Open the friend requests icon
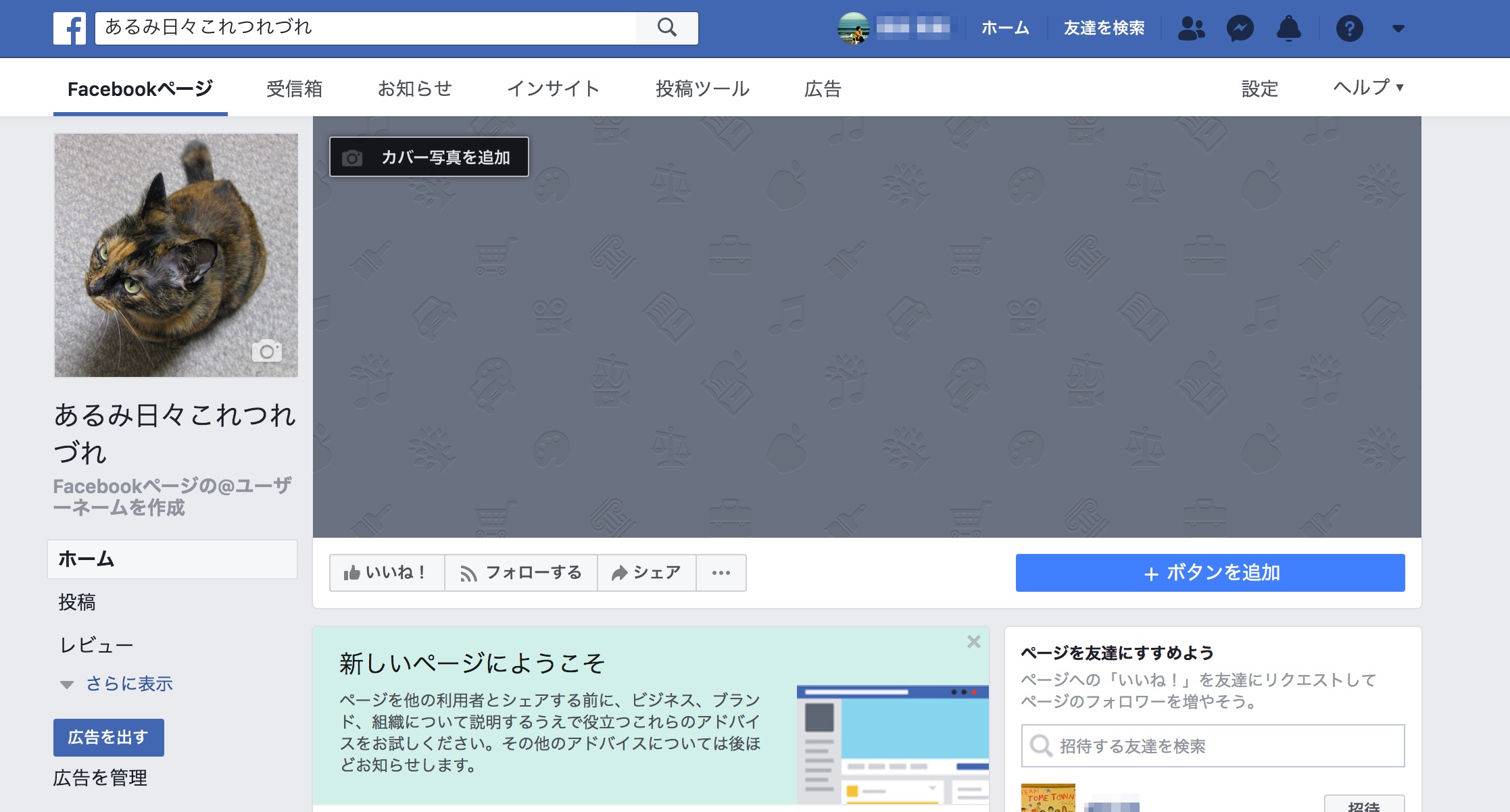Screen dimensions: 1510x812 point(1191,28)
